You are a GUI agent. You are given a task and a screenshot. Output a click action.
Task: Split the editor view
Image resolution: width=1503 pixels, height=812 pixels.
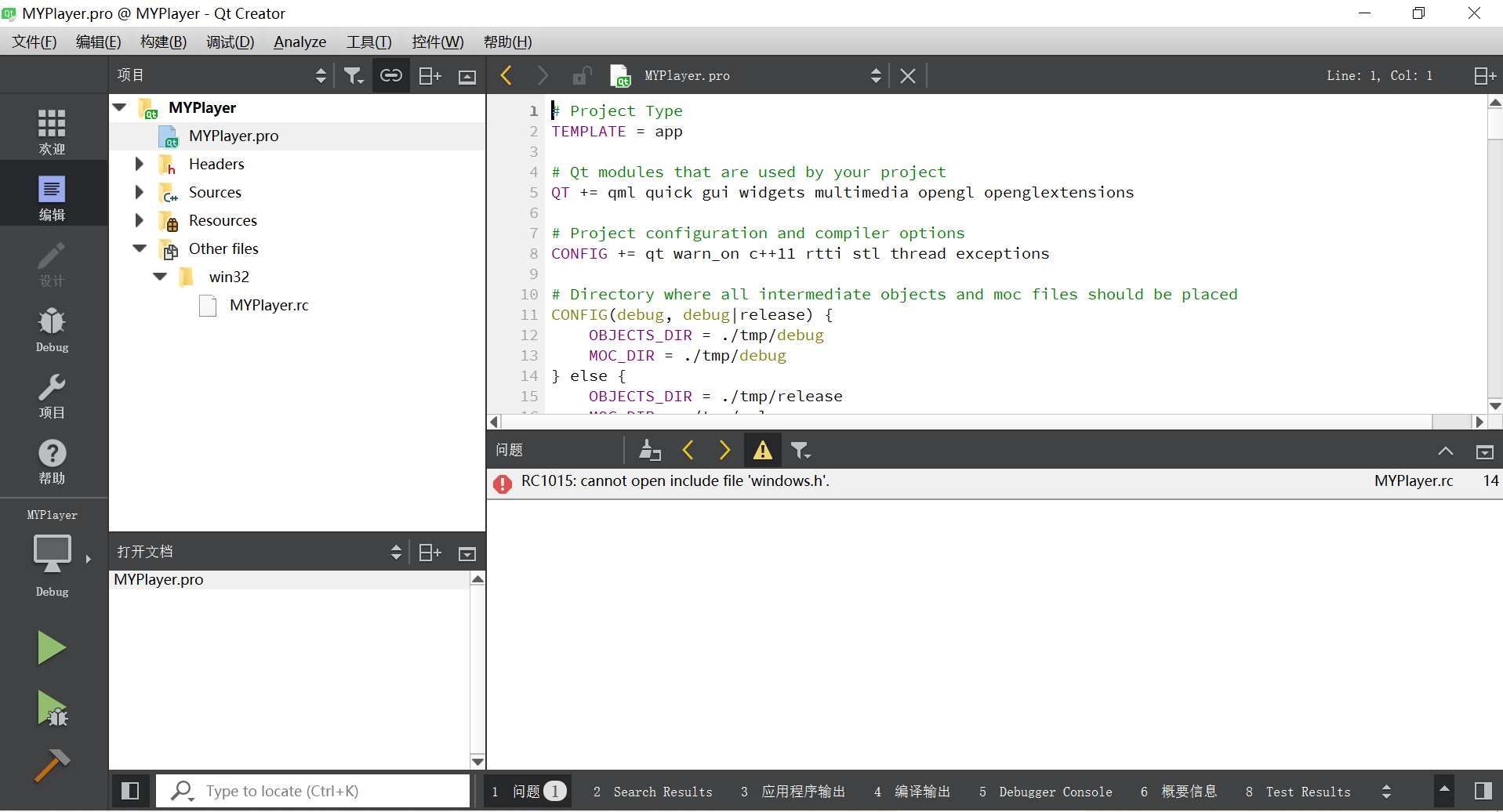1485,75
